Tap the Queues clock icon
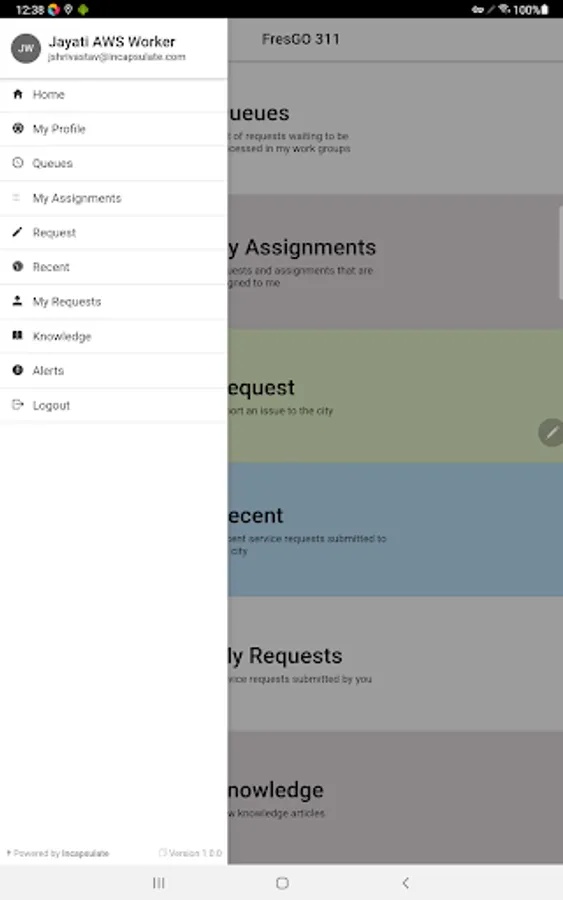Screen dimensions: 563x900 (18, 163)
